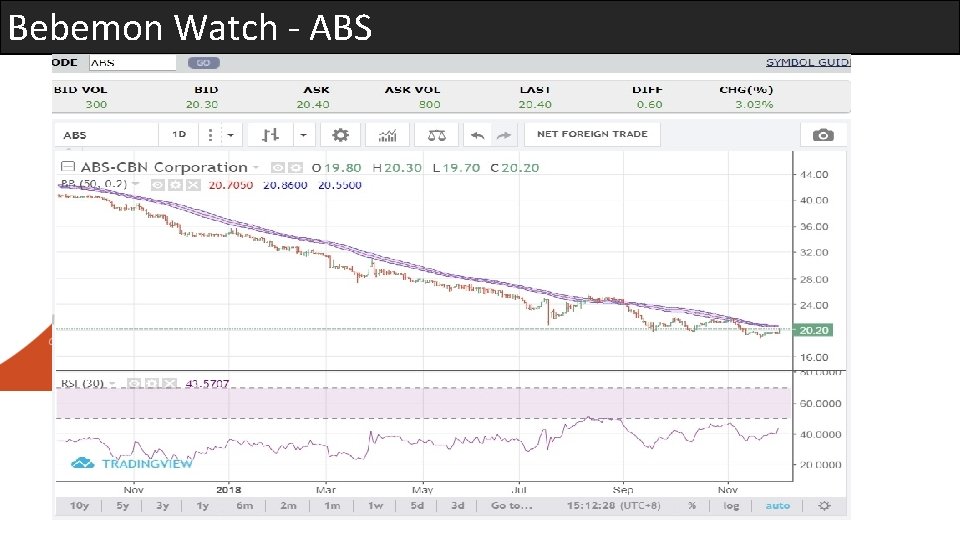960x540 pixels.
Task: Click the GO button
Action: tap(203, 62)
